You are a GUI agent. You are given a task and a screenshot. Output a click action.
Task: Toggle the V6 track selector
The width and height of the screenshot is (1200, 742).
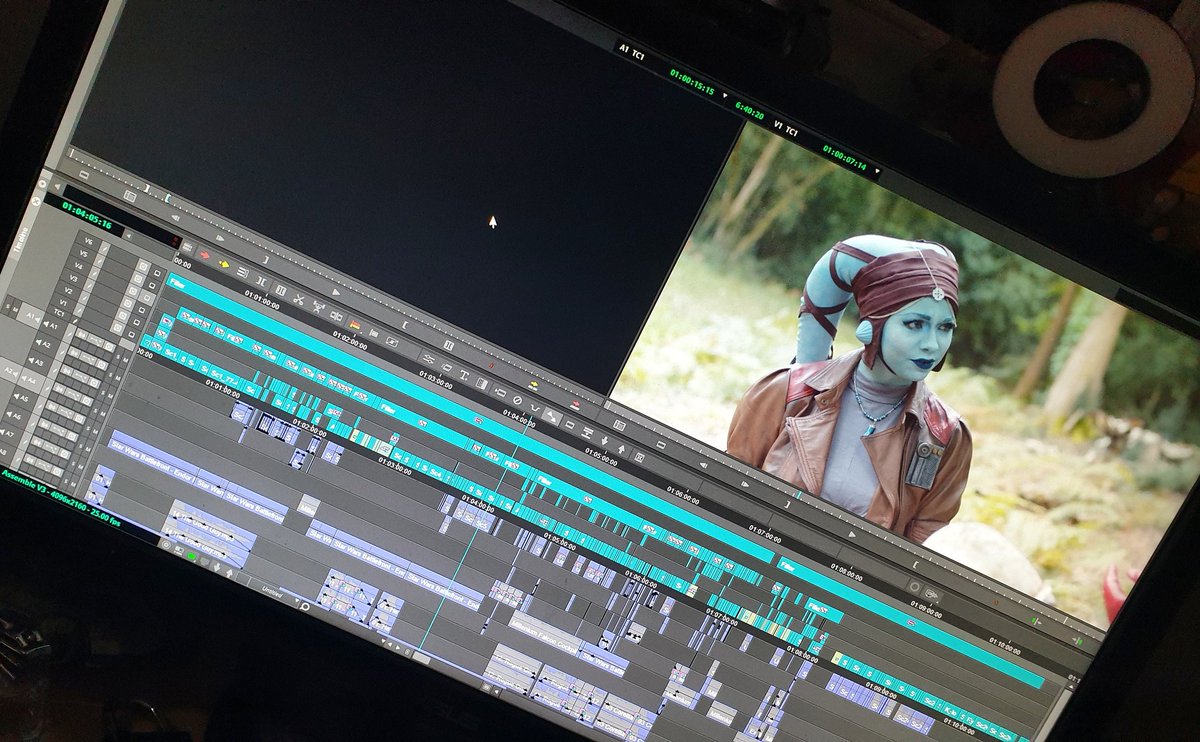pos(89,241)
